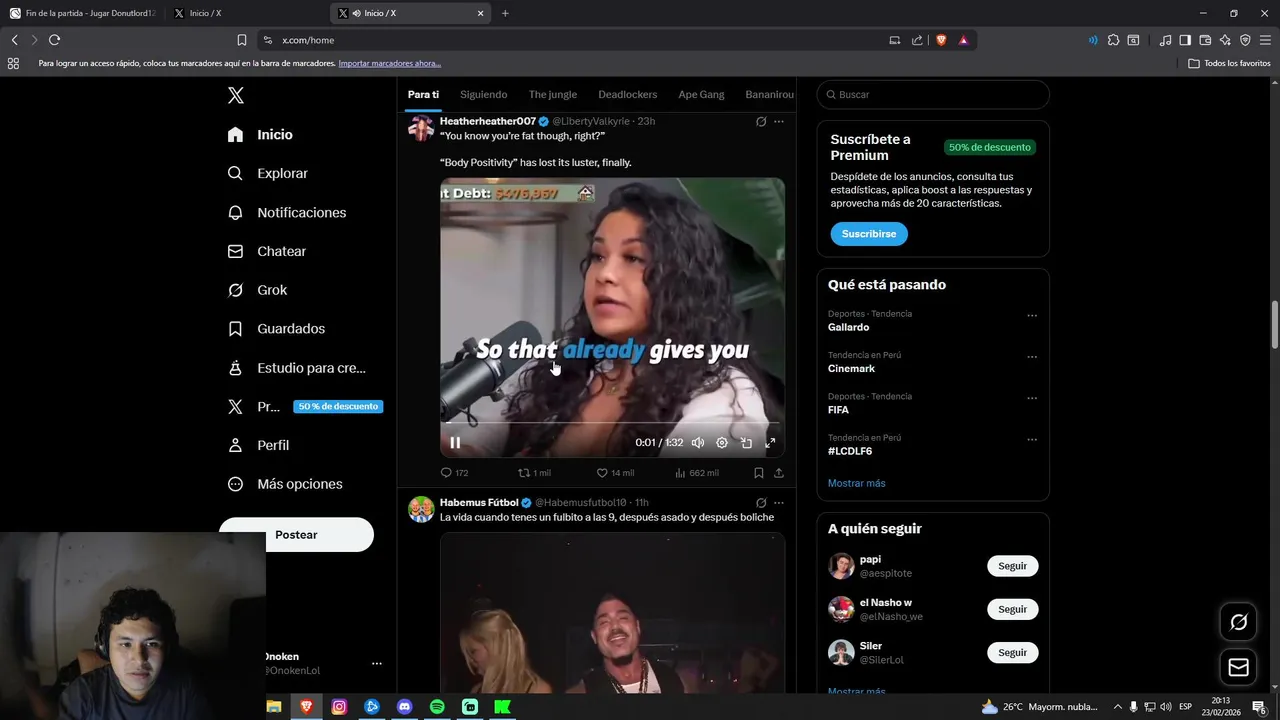Click the X logo in sidebar
This screenshot has height=720, width=1280.
pos(235,96)
